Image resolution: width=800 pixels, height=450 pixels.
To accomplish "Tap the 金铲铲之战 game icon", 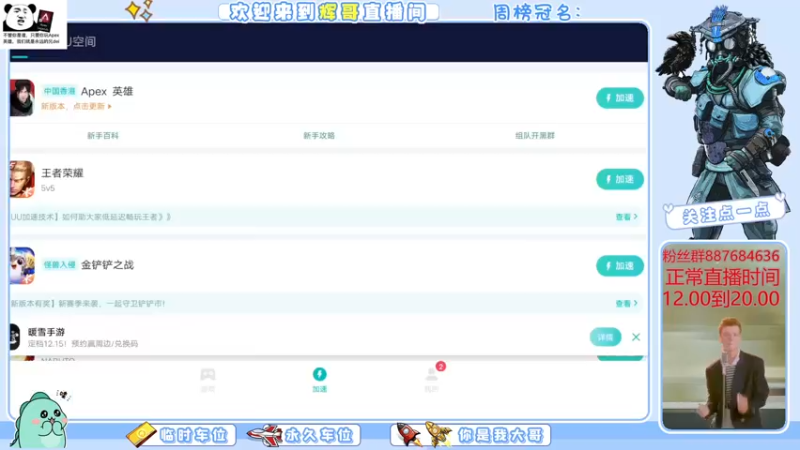I will pos(22,266).
